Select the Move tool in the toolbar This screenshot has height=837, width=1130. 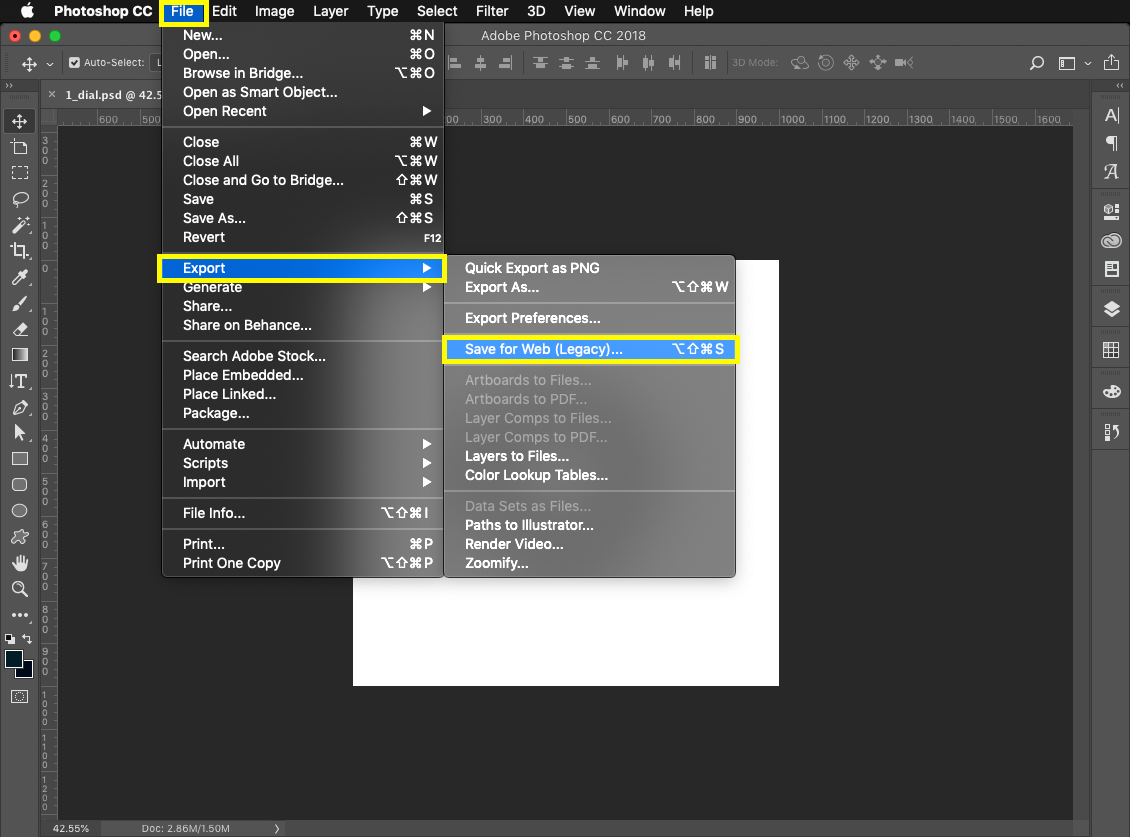[19, 121]
